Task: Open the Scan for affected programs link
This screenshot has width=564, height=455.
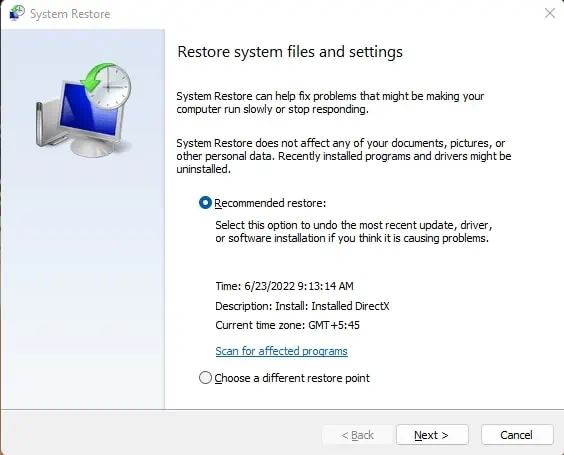Action: pos(281,351)
